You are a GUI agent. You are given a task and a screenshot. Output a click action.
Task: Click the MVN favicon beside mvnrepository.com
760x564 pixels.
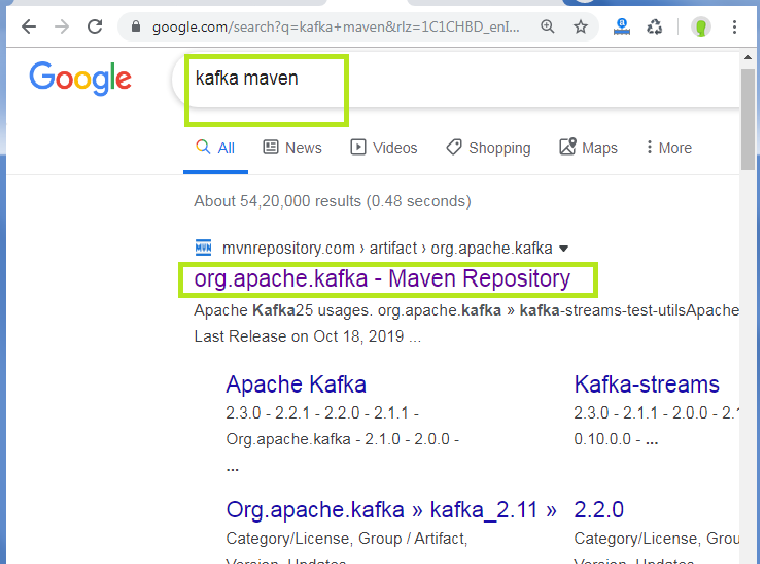coord(203,248)
